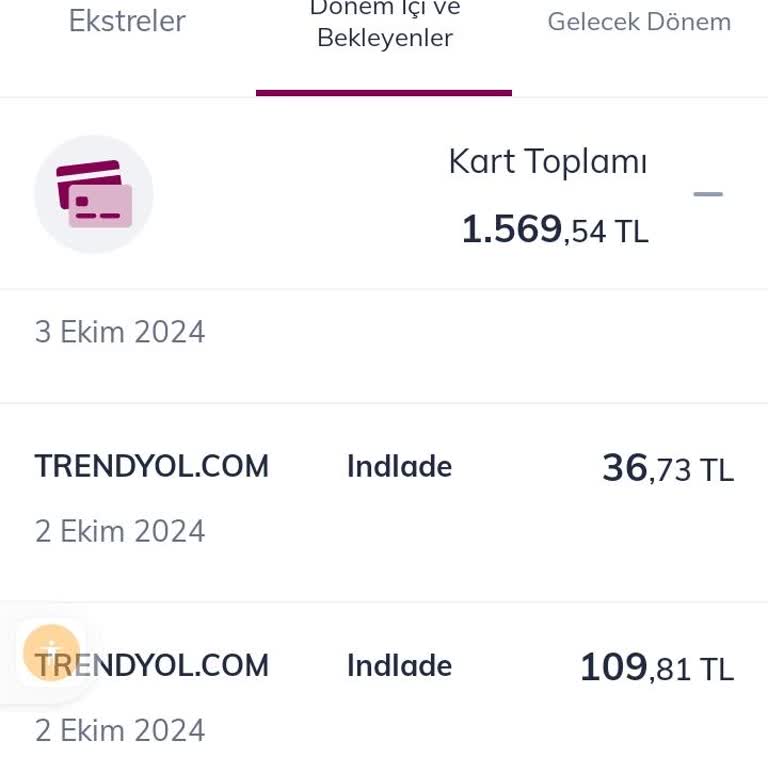Tap the TL suffix of the card total
The width and height of the screenshot is (768, 768).
631,232
